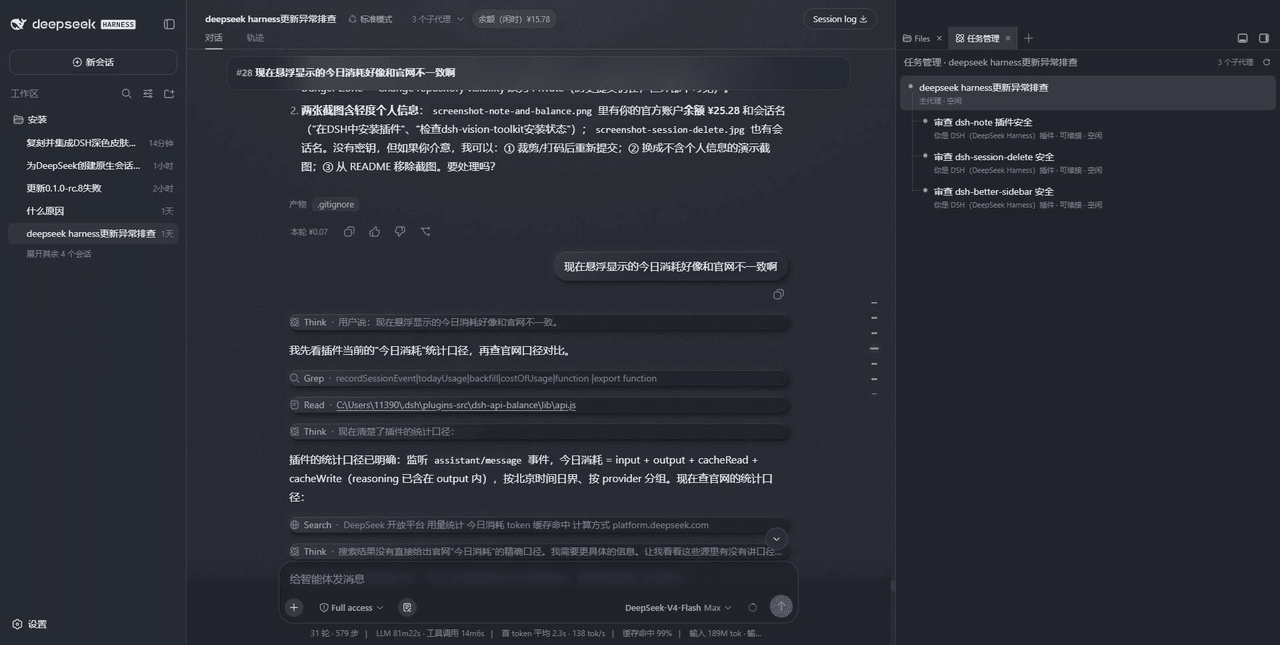Image resolution: width=1280 pixels, height=645 pixels.
Task: Focus the 给智能体发消息 message input
Action: coord(538,579)
